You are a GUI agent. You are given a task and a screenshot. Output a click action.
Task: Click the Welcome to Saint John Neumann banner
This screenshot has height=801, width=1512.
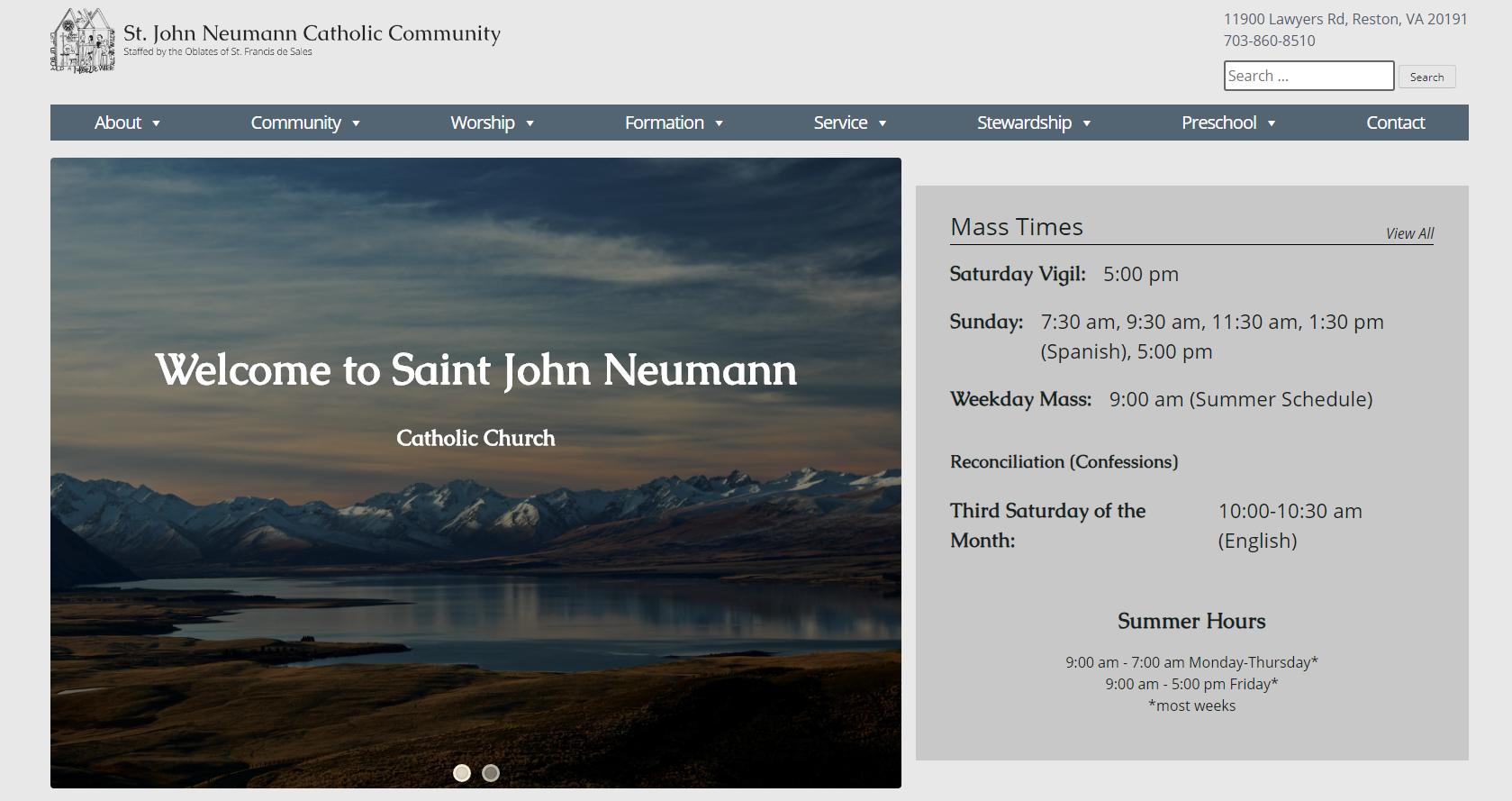tap(475, 370)
